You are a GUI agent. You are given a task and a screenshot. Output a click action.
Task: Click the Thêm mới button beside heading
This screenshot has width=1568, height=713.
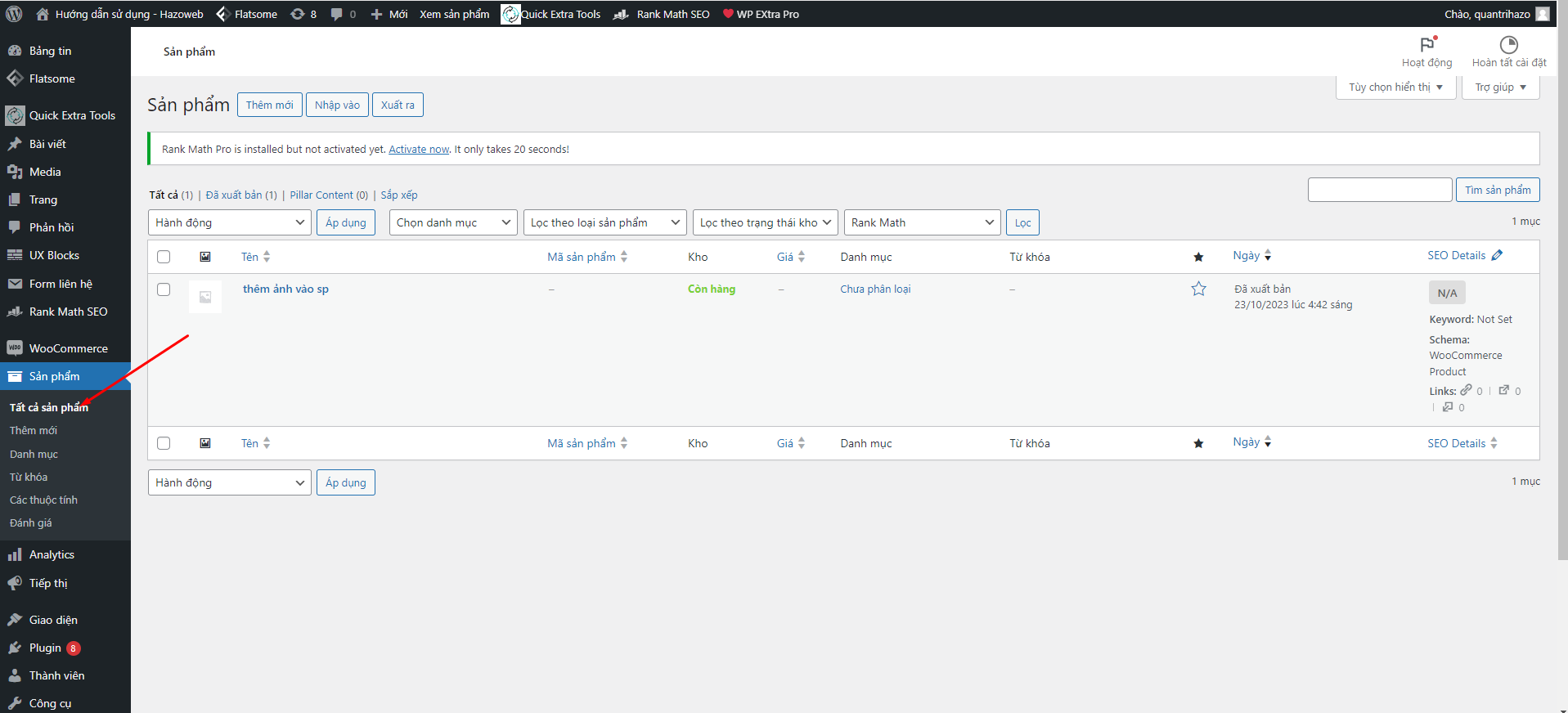click(x=269, y=105)
